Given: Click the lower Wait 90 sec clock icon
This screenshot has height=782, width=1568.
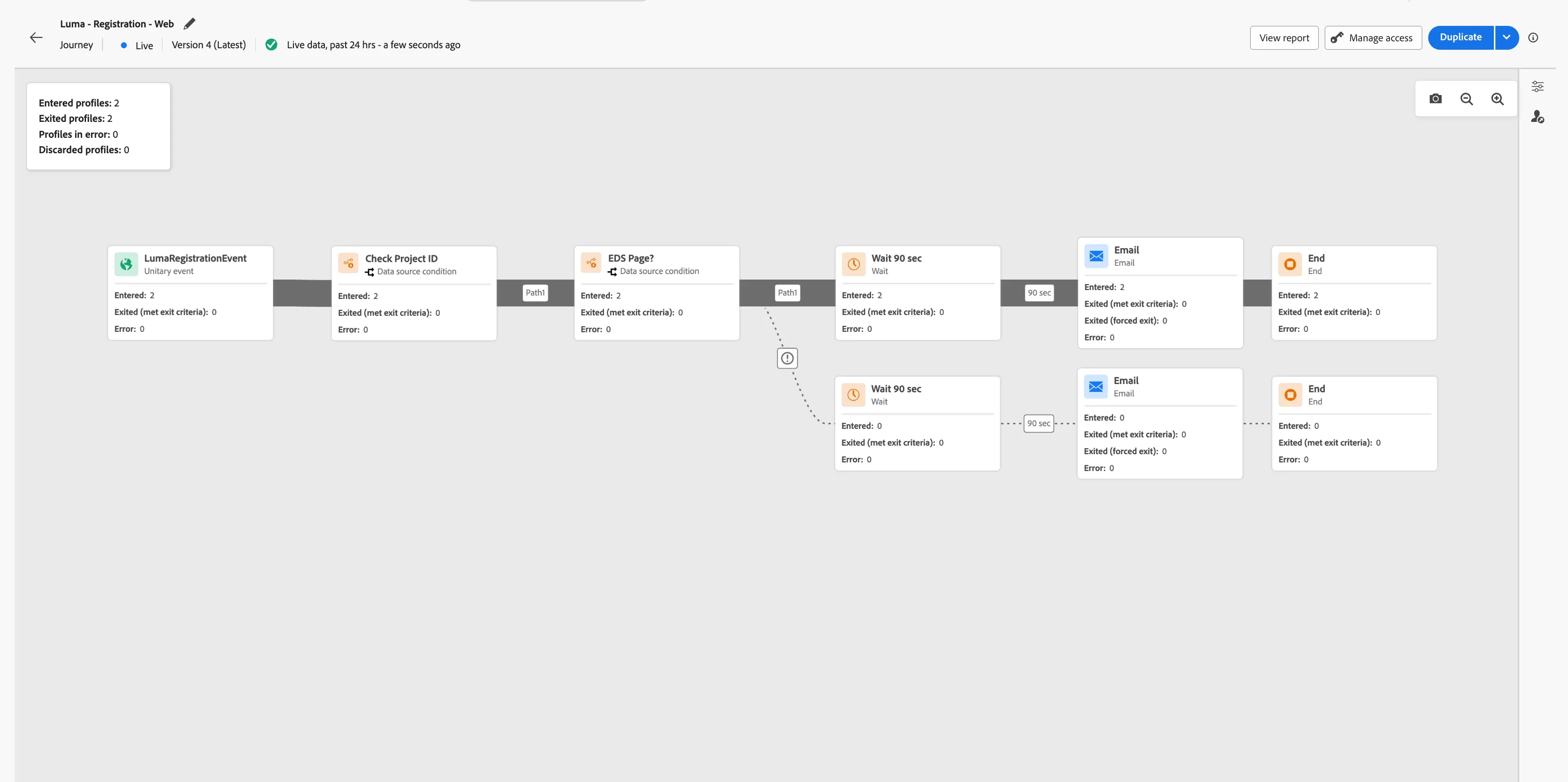Looking at the screenshot, I should [x=853, y=394].
